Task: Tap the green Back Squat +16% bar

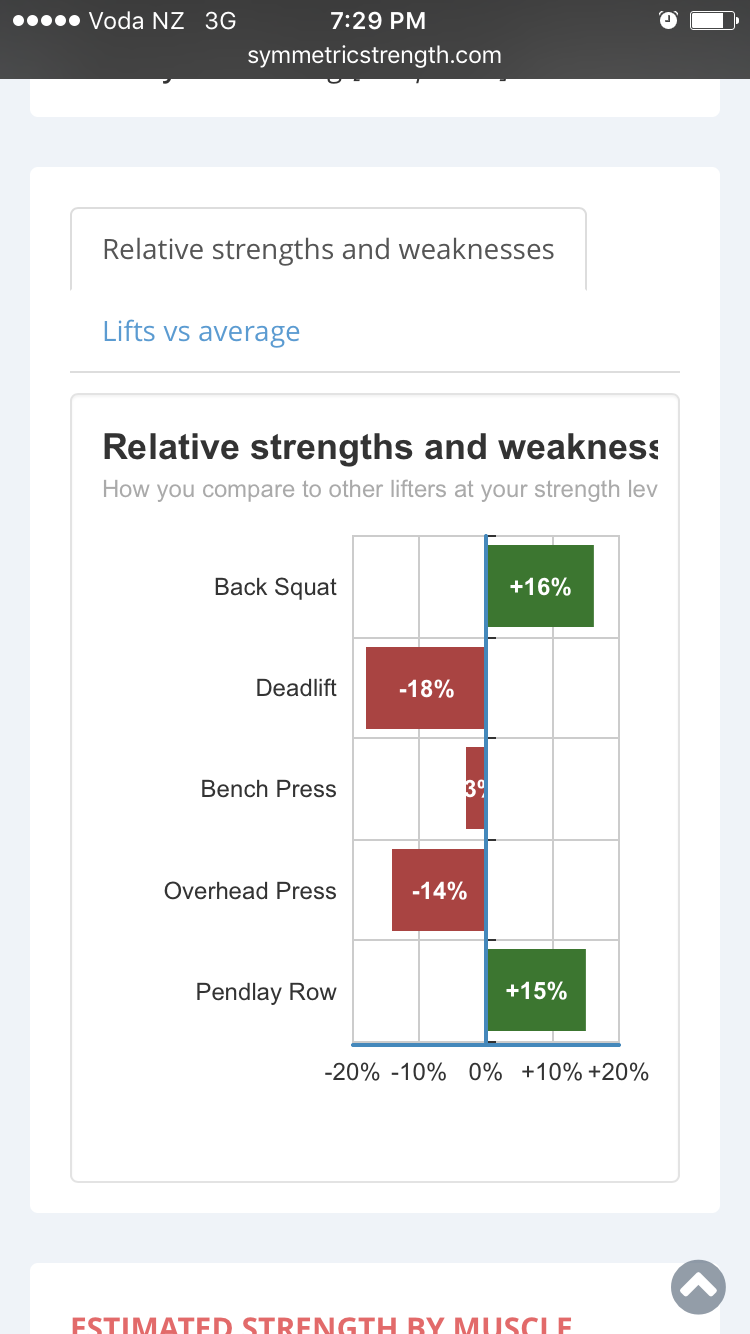Action: click(x=540, y=587)
